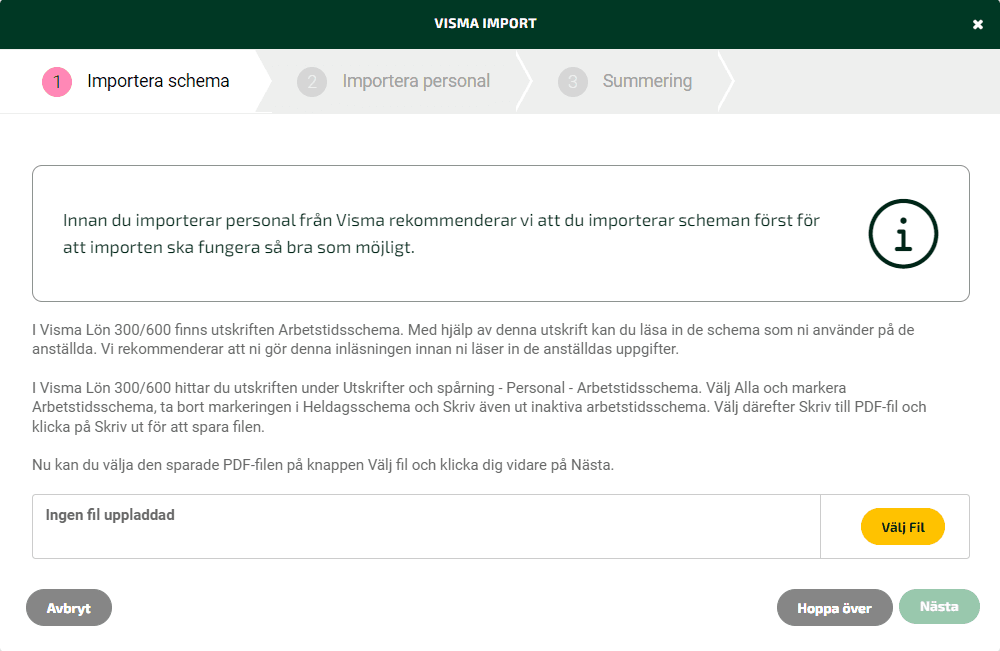Click the sentence starting 'Nu kan du välja'
Viewport: 1000px width, 651px height.
tap(323, 465)
